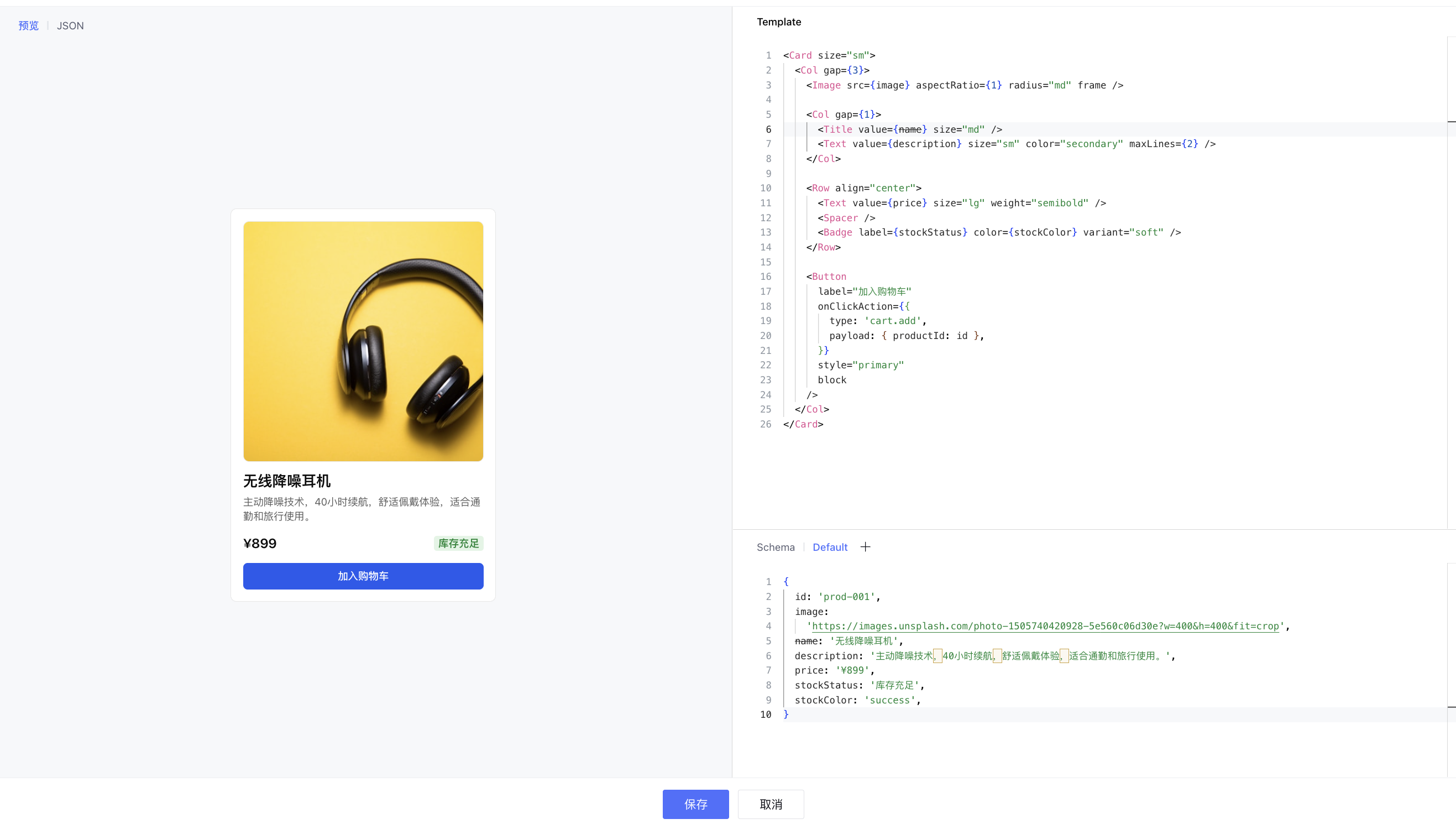Open the unsplash image URL link
Screen dimensions: 1456x824
pos(1045,625)
